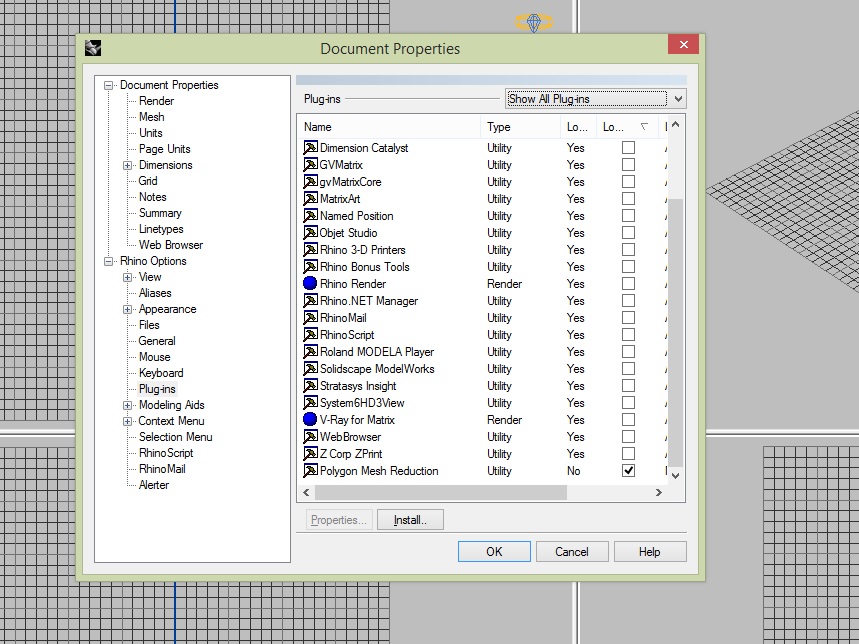Select the Alerter tree item
Screen dimensions: 859x644
point(154,485)
